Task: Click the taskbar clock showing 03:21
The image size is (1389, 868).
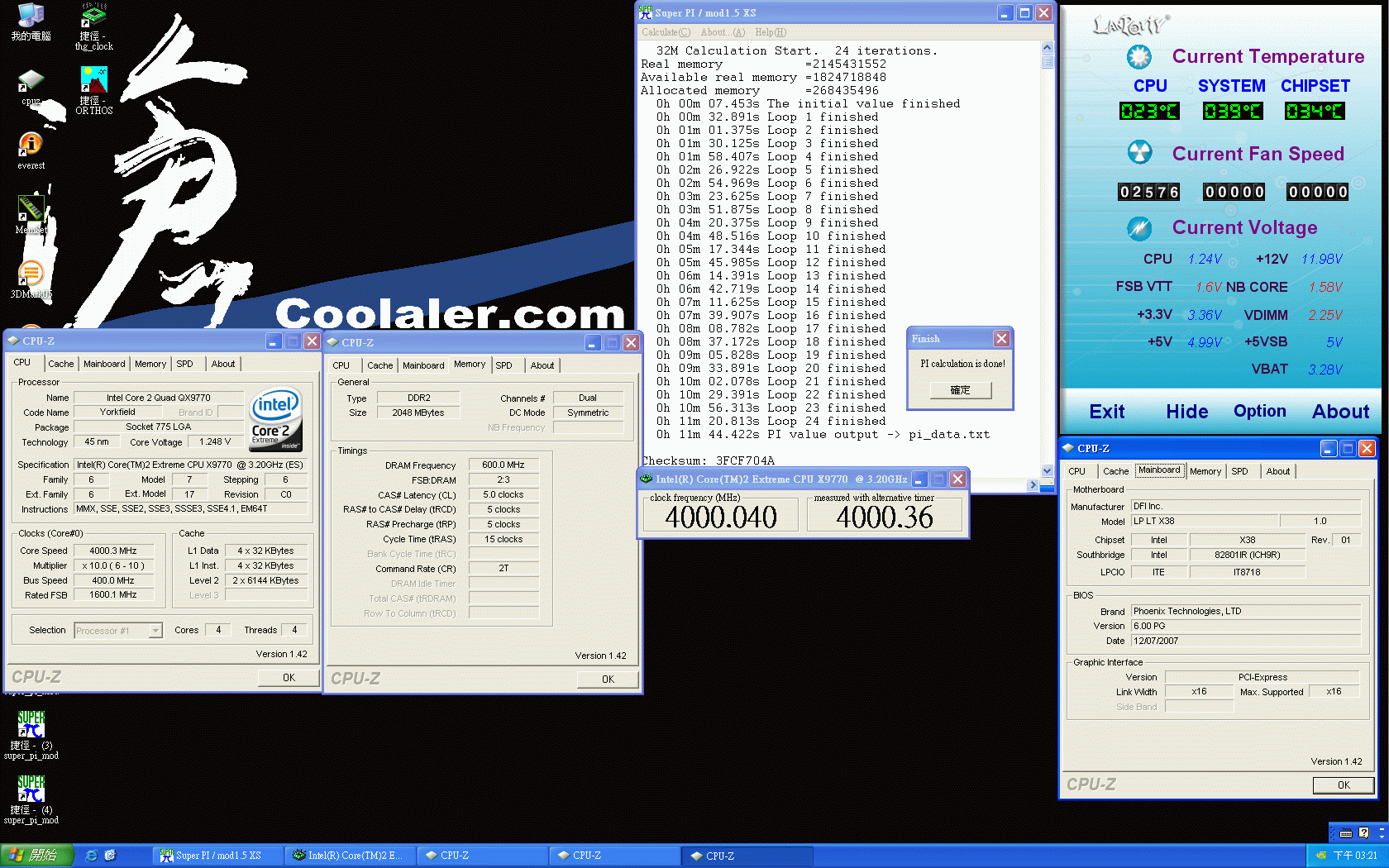Action: click(x=1355, y=856)
